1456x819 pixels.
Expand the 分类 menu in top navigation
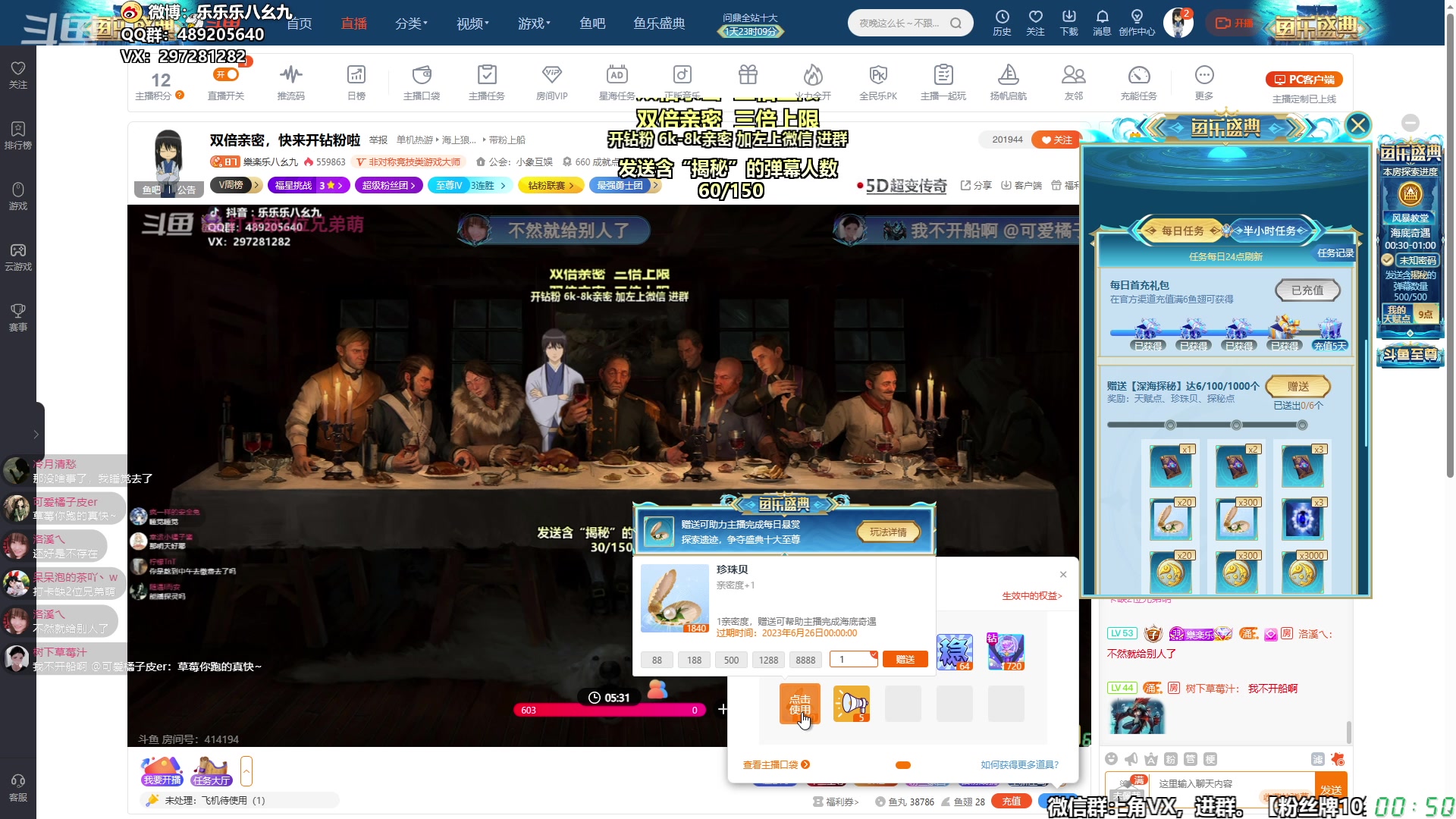click(411, 24)
